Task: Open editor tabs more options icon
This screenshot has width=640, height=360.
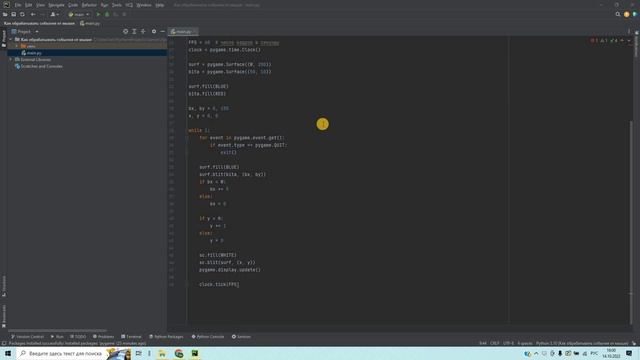Action: [x=629, y=31]
